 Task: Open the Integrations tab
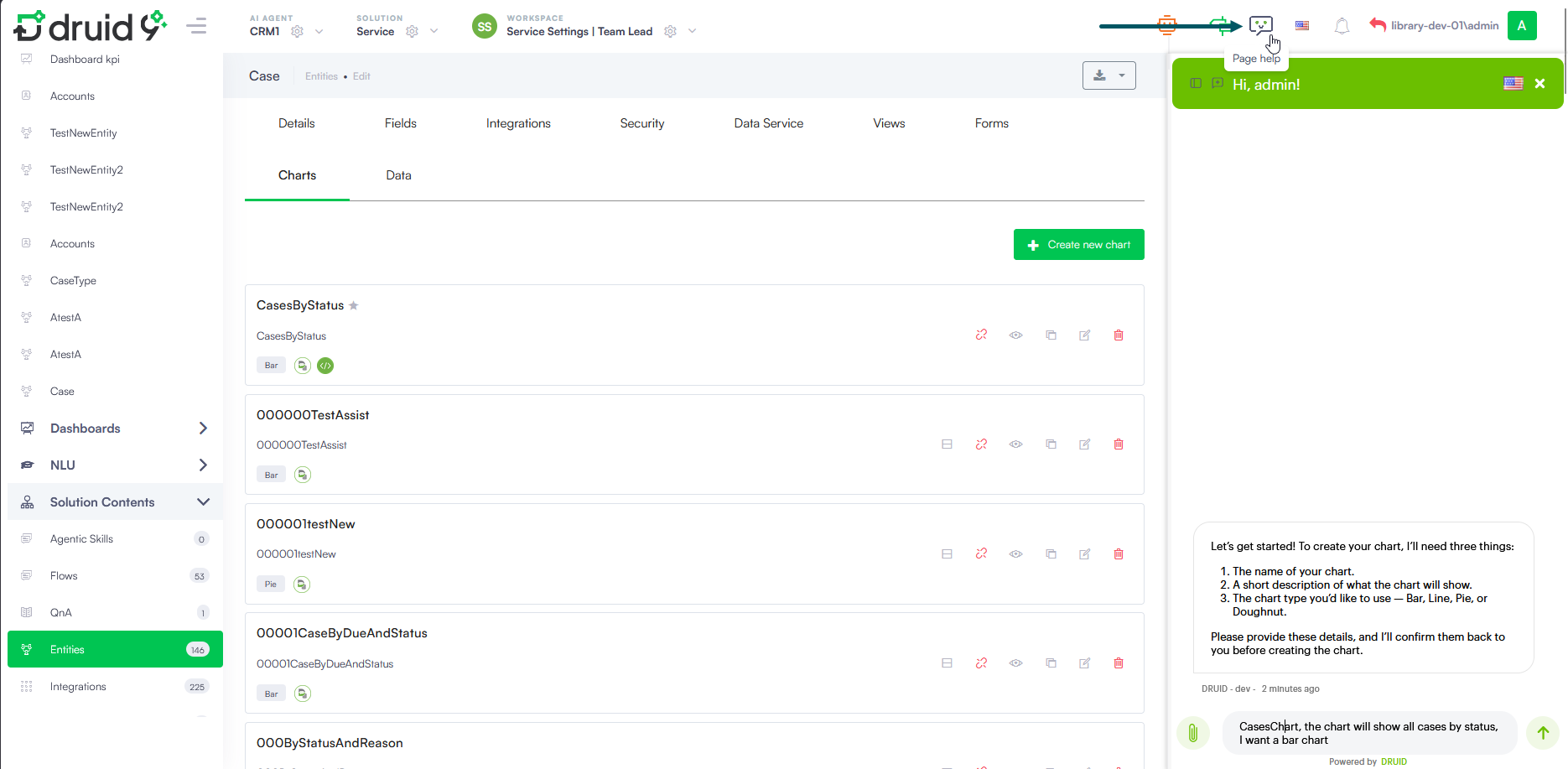click(518, 123)
